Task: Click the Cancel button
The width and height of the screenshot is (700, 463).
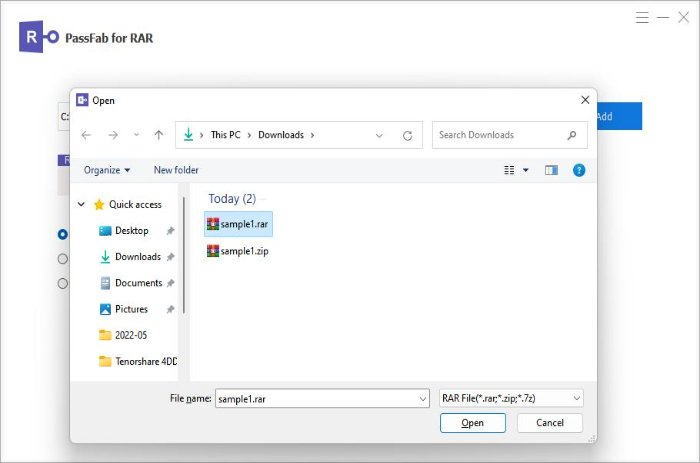Action: point(550,423)
